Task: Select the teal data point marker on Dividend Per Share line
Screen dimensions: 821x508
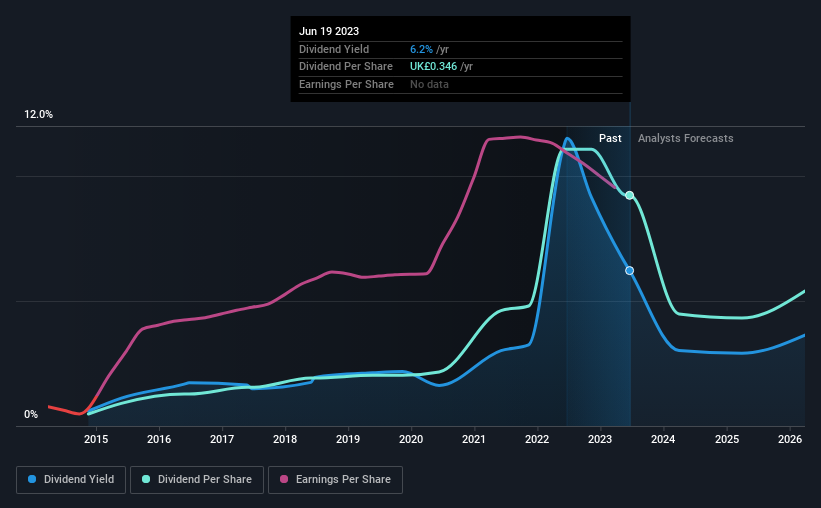Action: pyautogui.click(x=629, y=195)
